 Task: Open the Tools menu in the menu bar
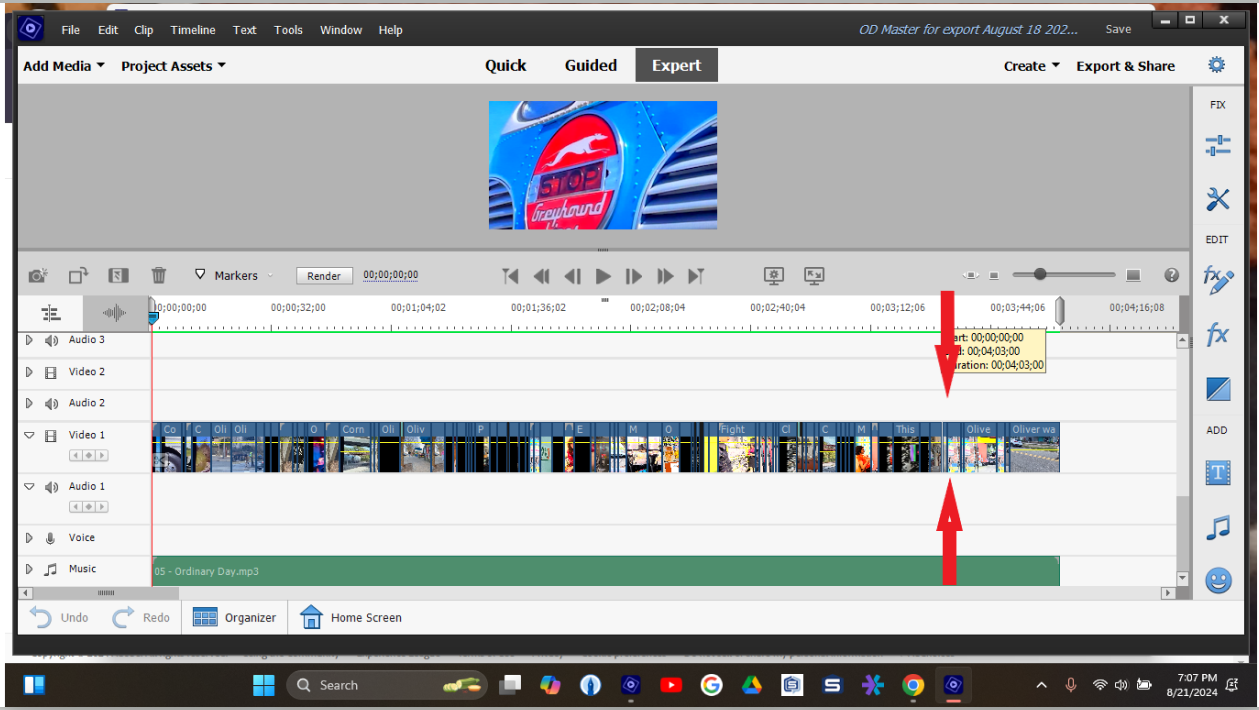click(288, 29)
